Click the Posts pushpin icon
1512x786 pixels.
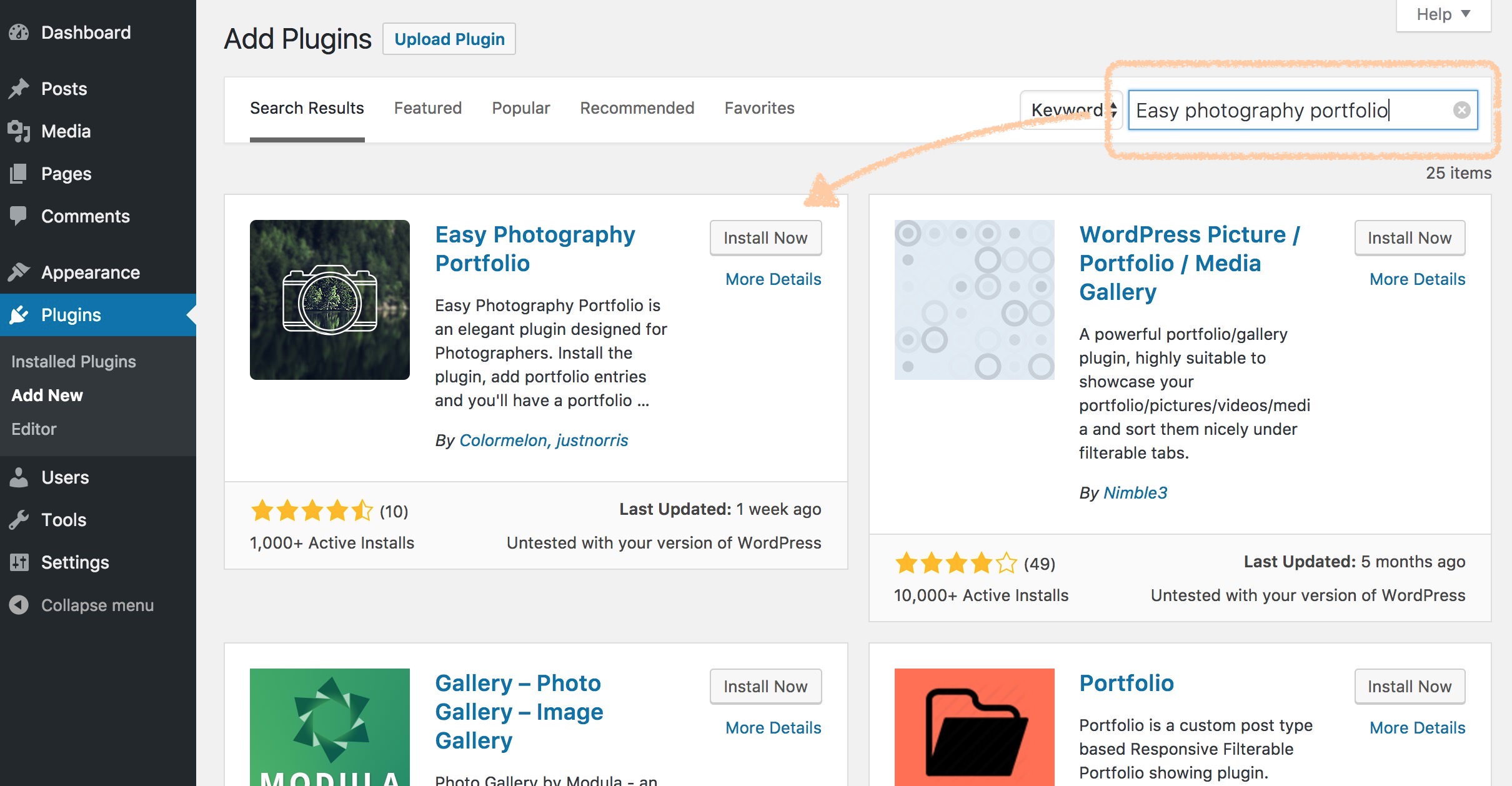tap(19, 89)
